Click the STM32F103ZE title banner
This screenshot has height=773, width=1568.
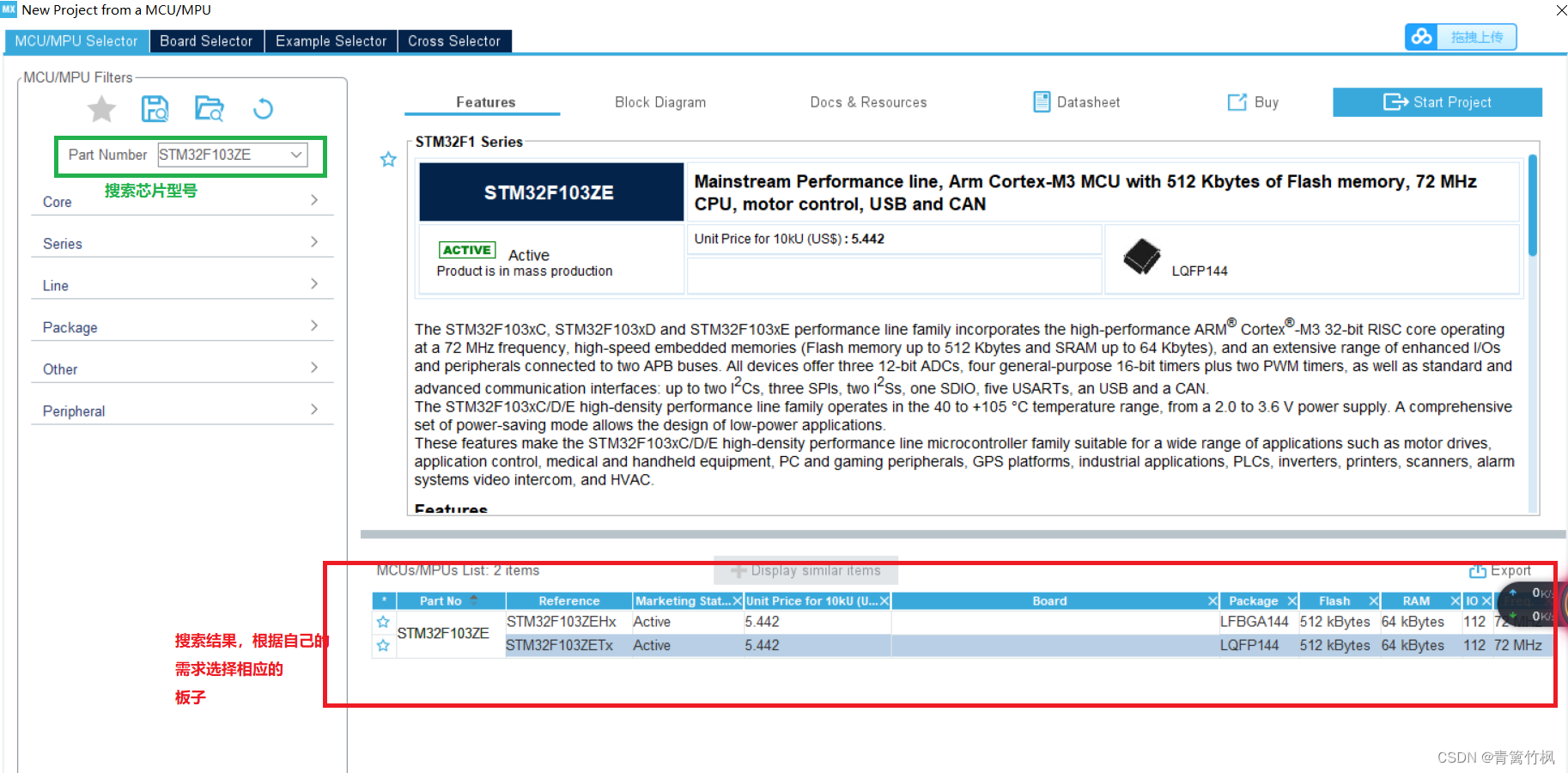551,192
